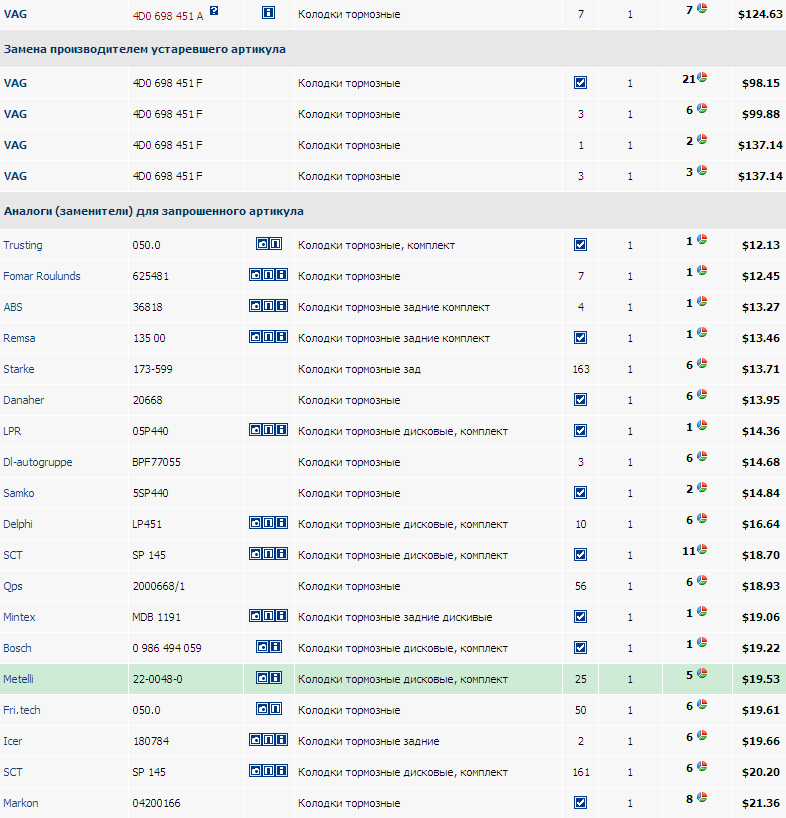Click the 'Колодки тормозные зад' description

[x=359, y=369]
